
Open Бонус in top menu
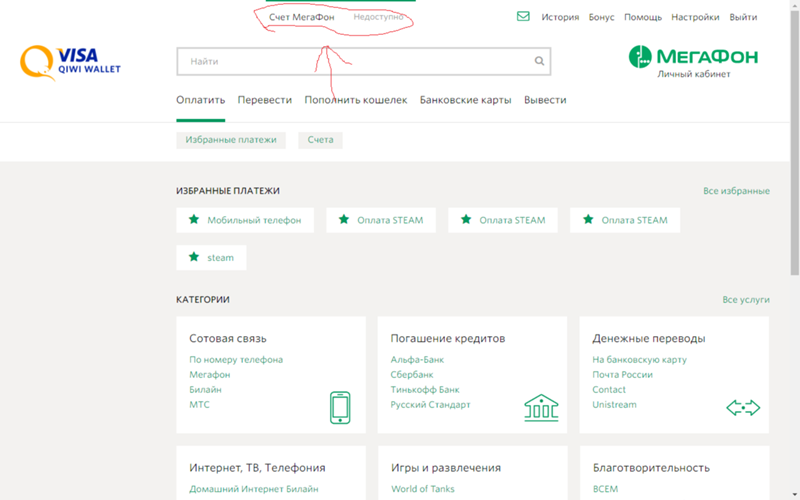click(x=601, y=17)
